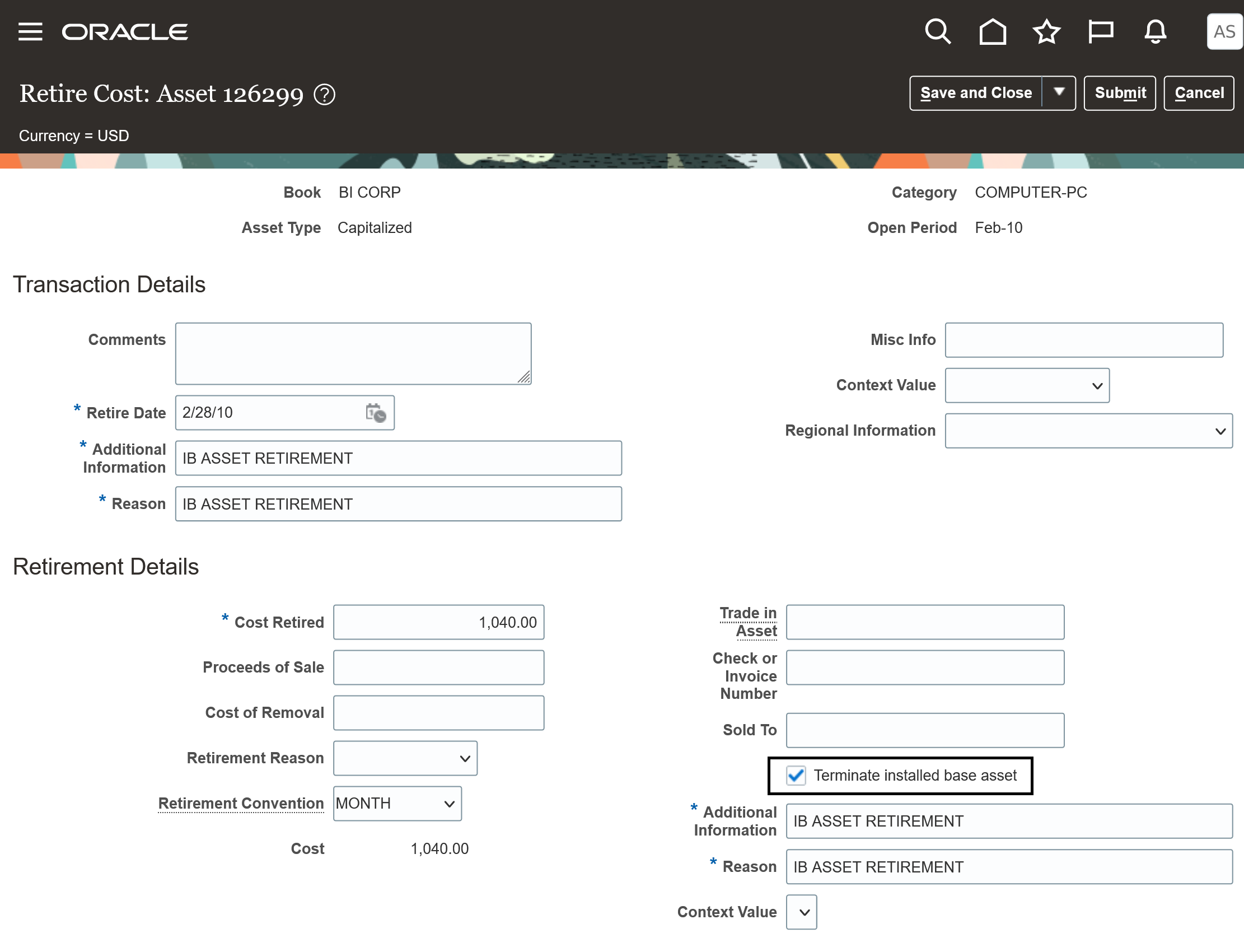Open the Retire Date calendar picker
Image resolution: width=1244 pixels, height=952 pixels.
[376, 413]
